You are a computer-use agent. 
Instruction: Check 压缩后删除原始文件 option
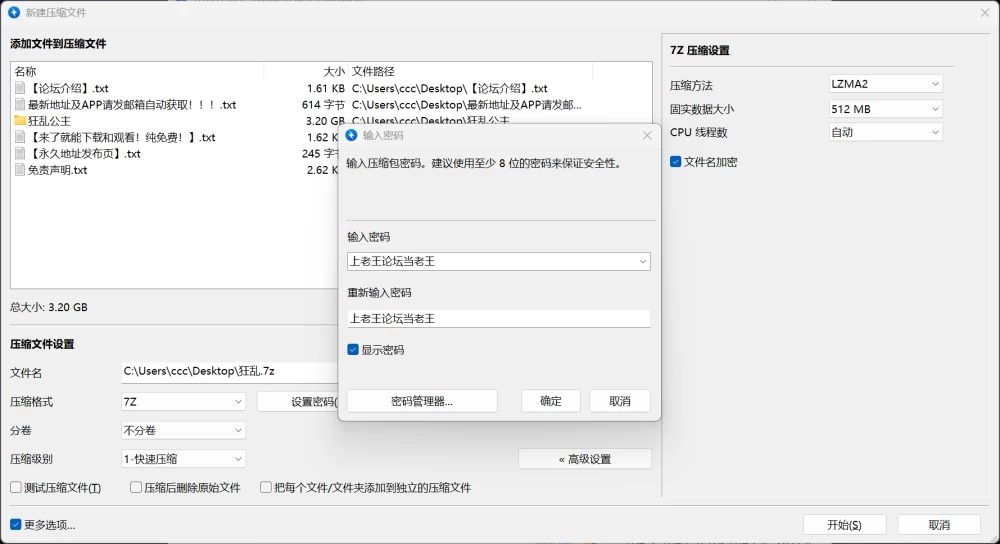[136, 487]
